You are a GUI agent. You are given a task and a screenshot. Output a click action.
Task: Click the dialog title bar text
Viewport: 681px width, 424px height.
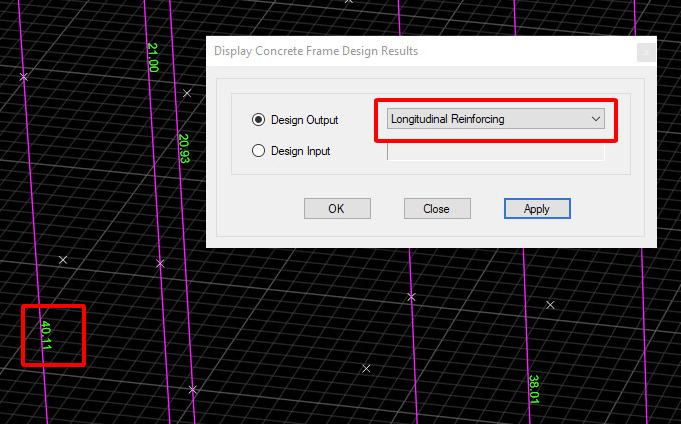[x=316, y=51]
